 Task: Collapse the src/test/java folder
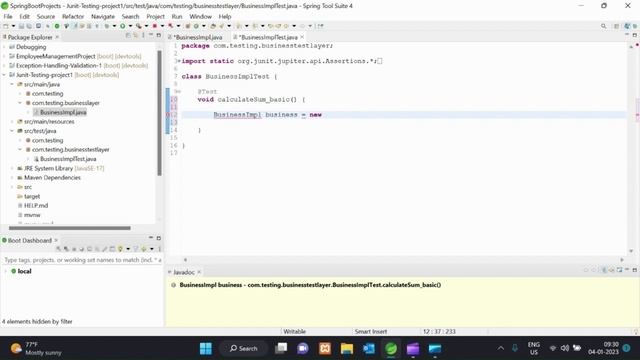tap(12, 131)
